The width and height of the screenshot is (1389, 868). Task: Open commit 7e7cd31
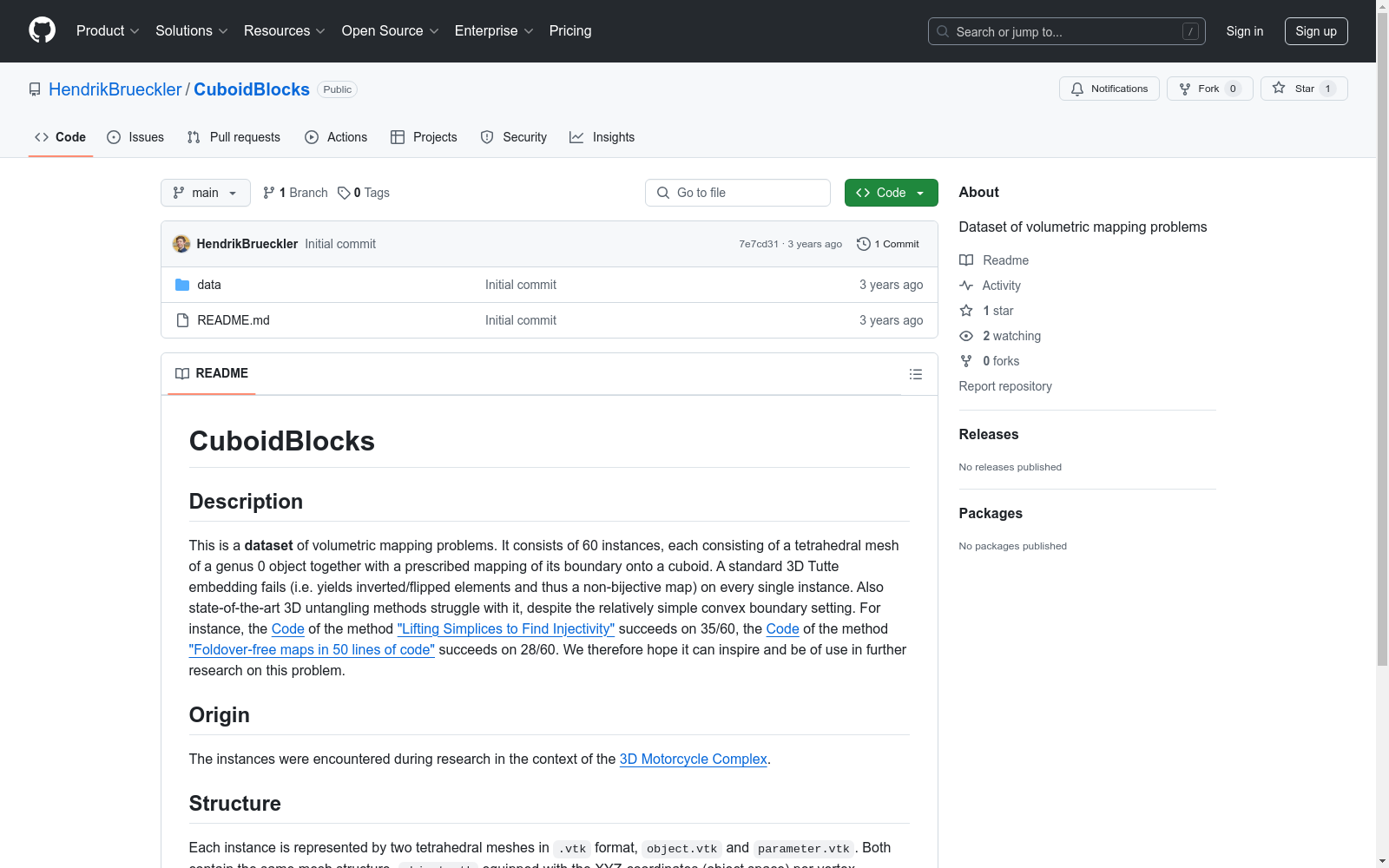[x=759, y=244]
